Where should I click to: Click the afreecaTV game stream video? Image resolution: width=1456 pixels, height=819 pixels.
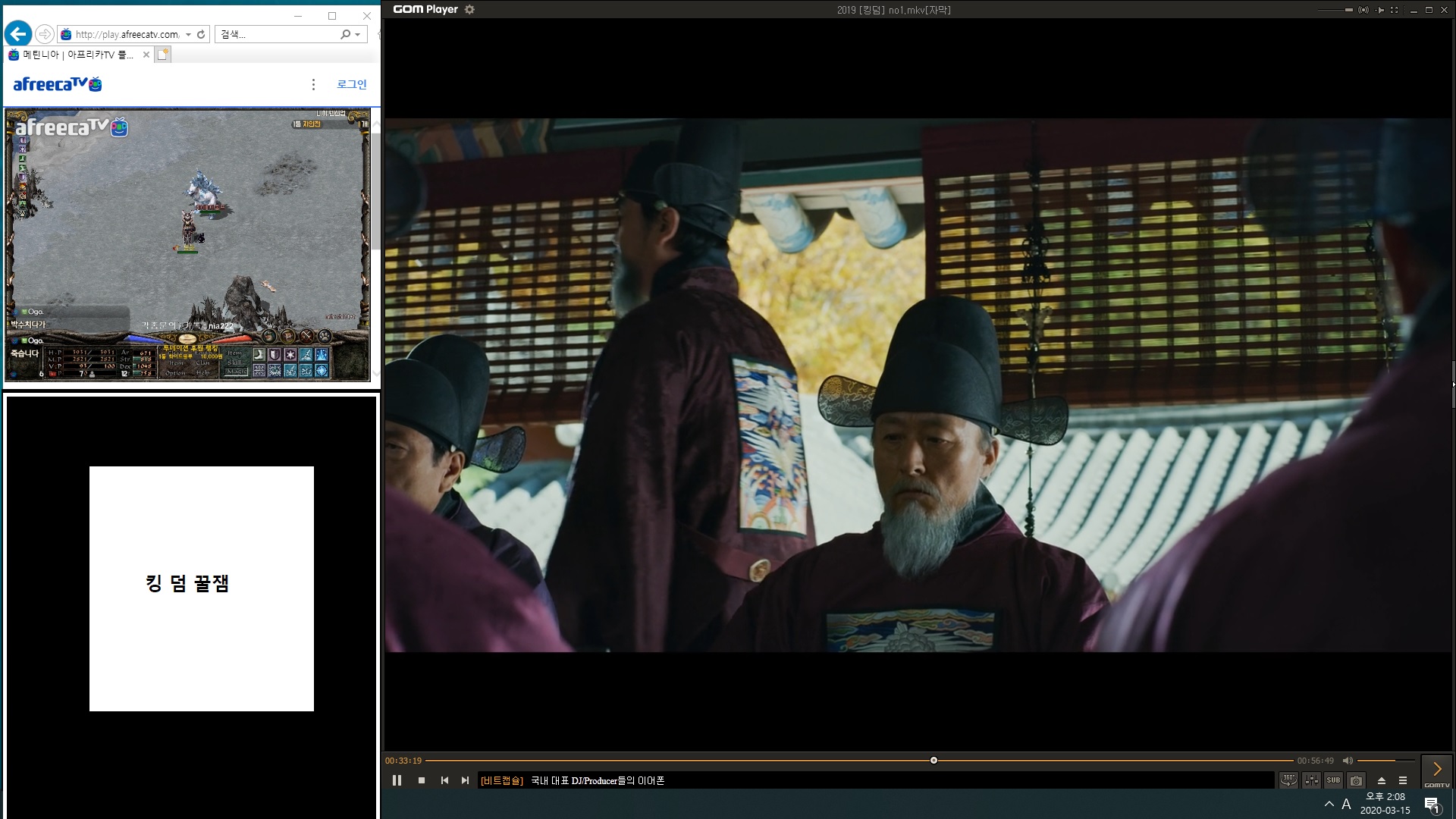[187, 244]
